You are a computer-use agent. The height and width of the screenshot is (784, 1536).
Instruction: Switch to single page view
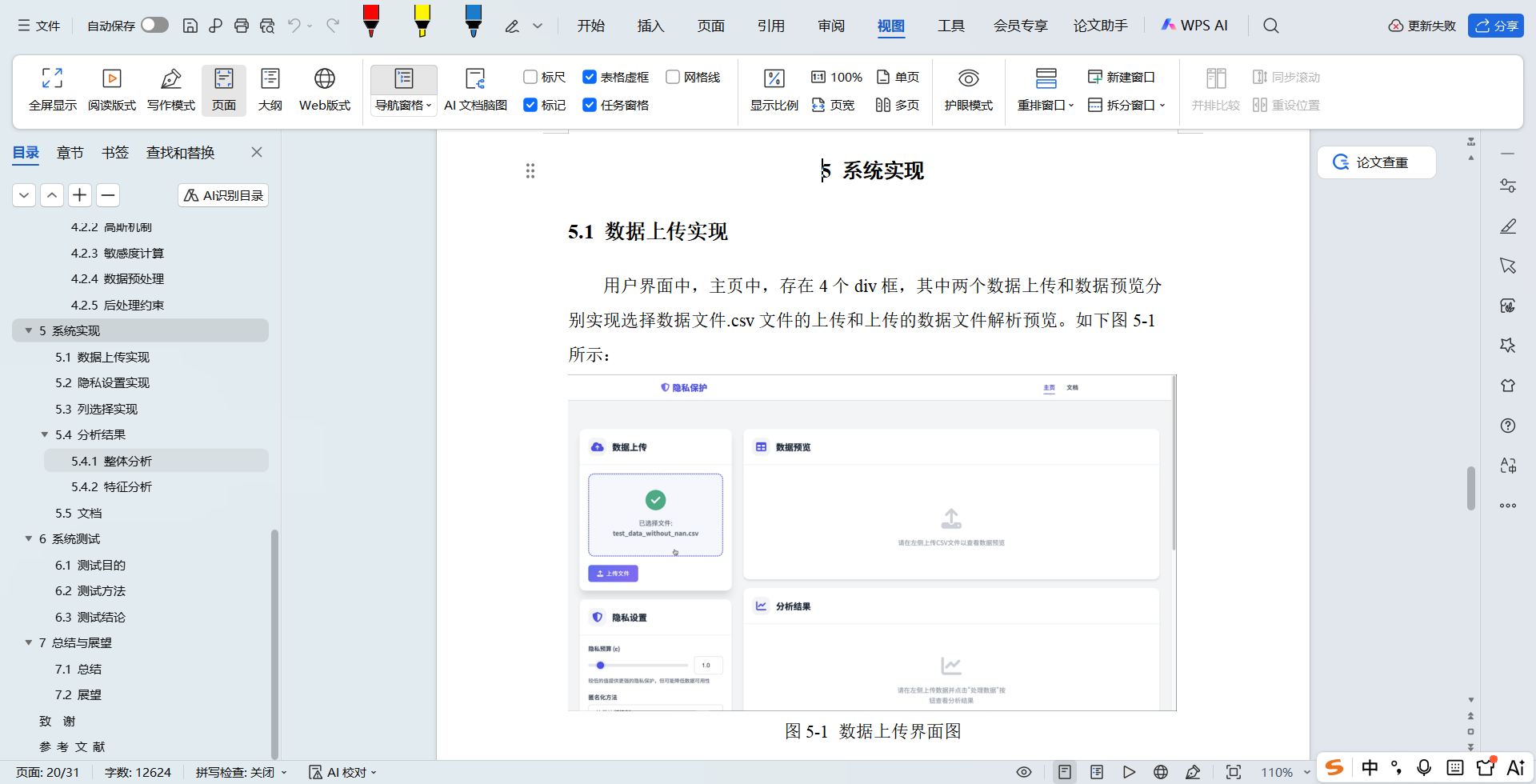point(898,77)
